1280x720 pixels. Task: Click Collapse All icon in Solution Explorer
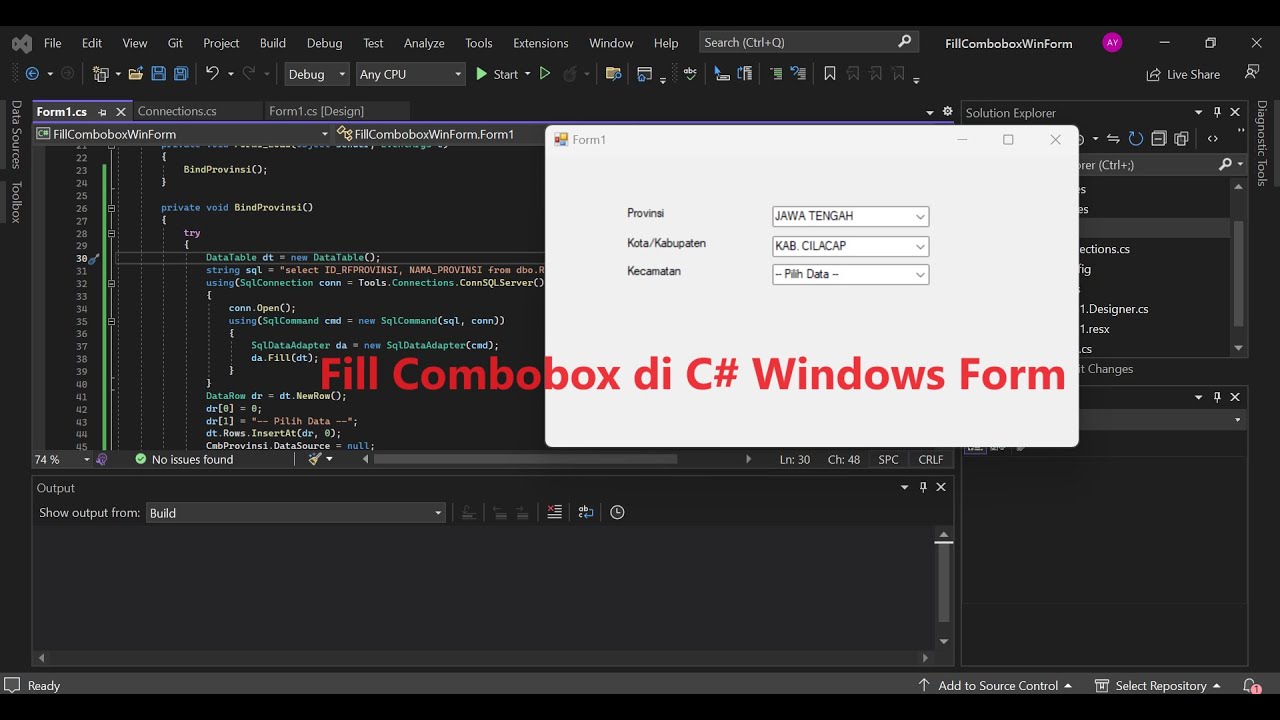(x=1159, y=139)
